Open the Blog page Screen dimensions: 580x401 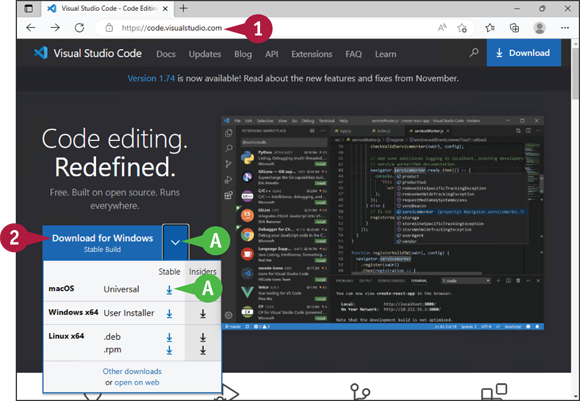coord(243,54)
